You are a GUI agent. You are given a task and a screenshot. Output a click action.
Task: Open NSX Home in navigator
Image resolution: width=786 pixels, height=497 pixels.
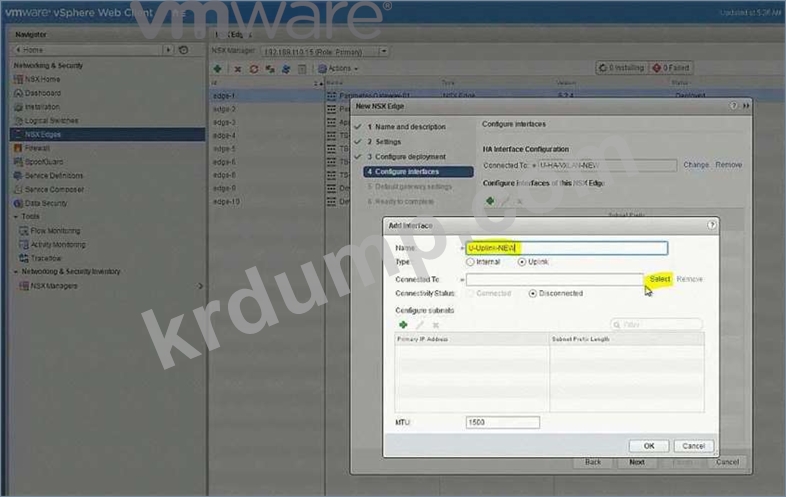pos(42,79)
